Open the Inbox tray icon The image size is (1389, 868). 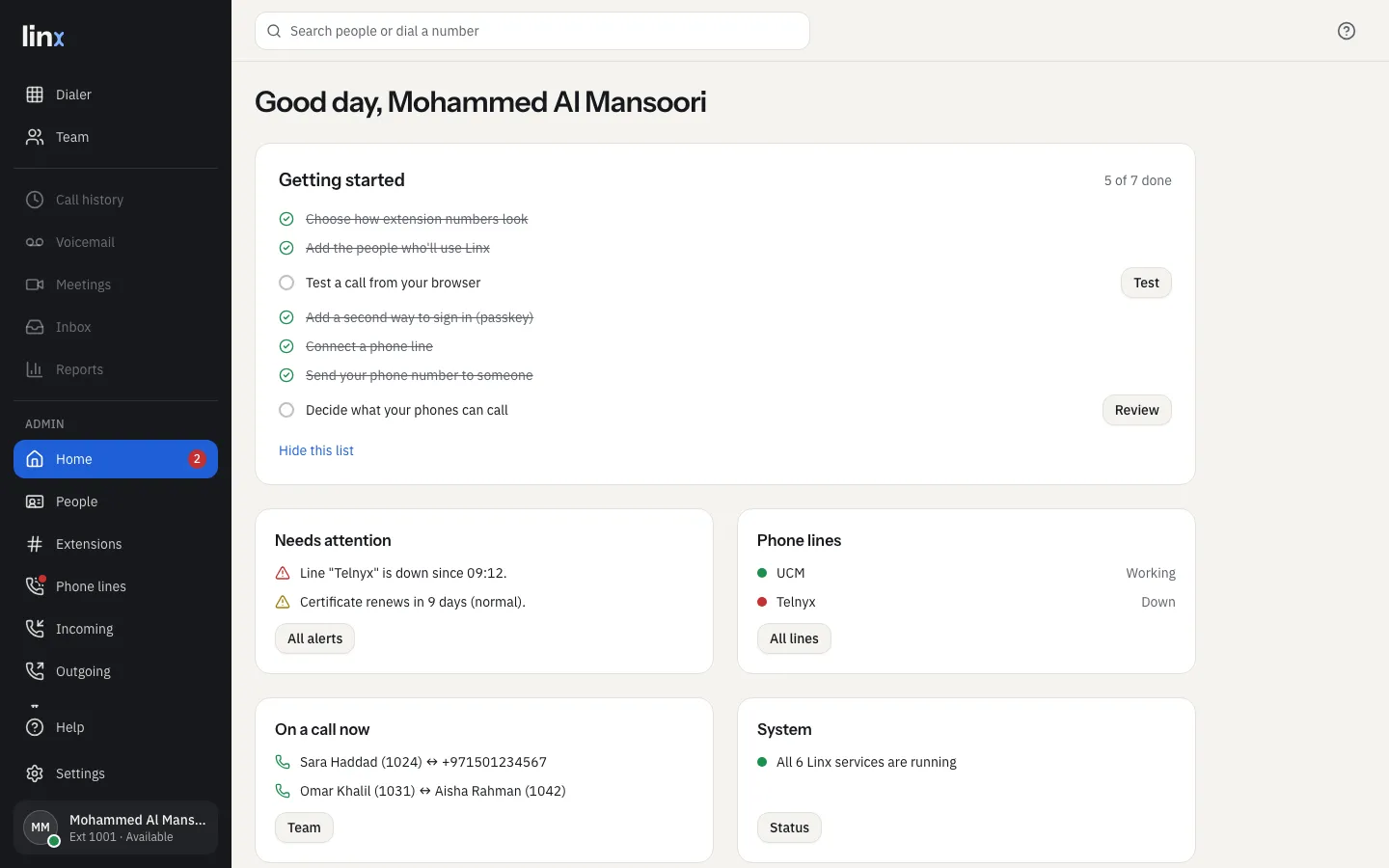[35, 327]
